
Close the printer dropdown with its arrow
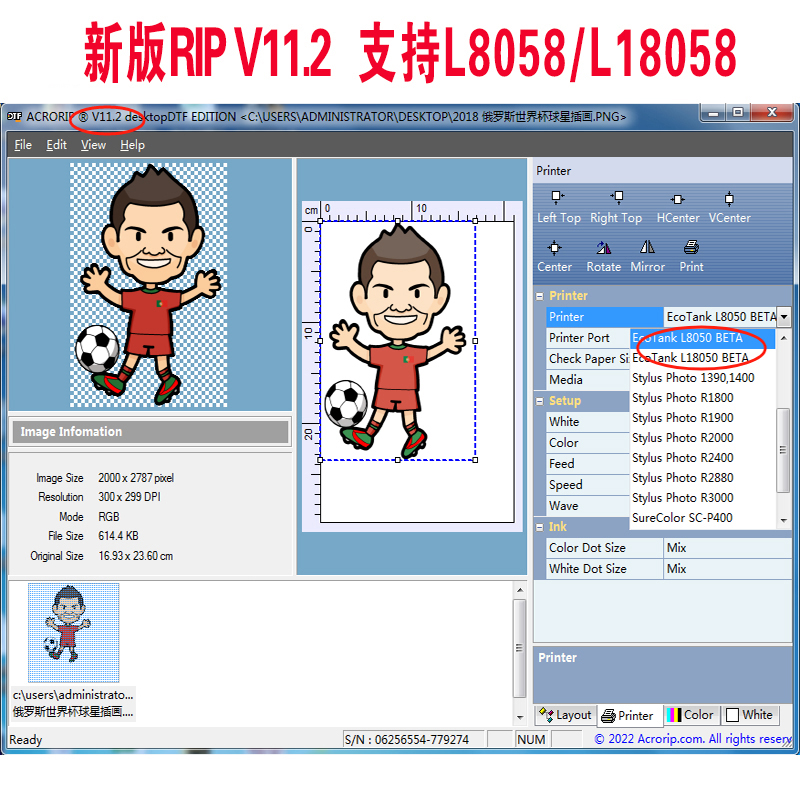click(784, 317)
